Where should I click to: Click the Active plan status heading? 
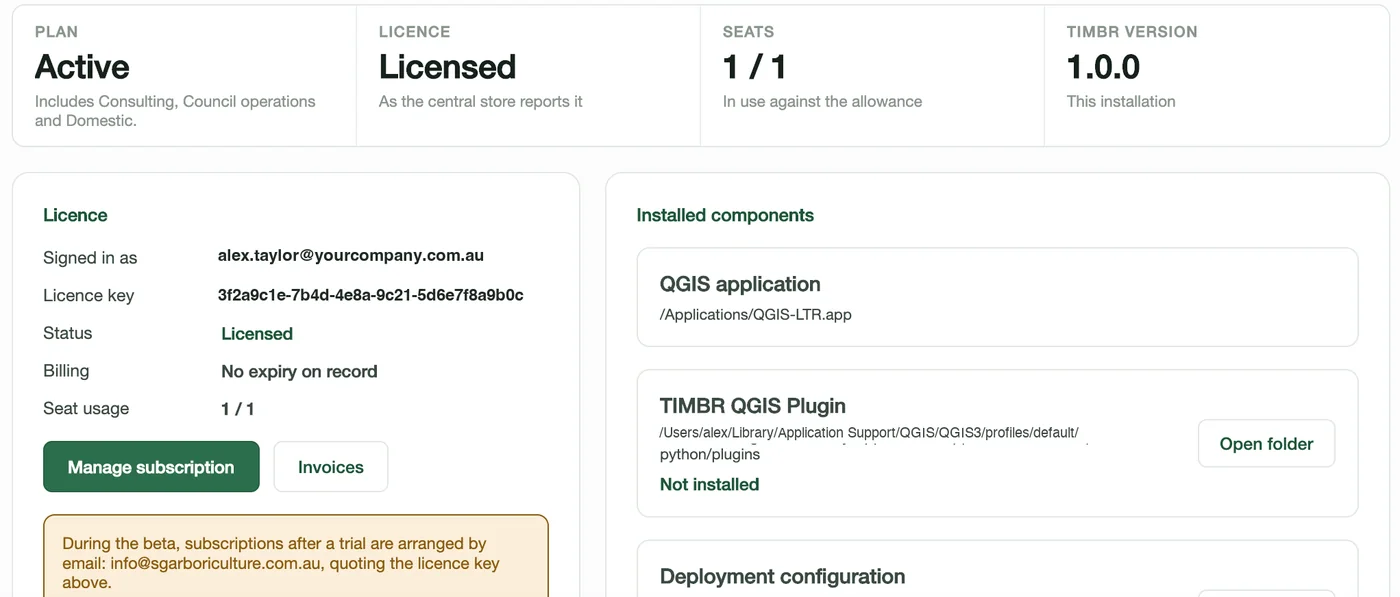(x=82, y=67)
